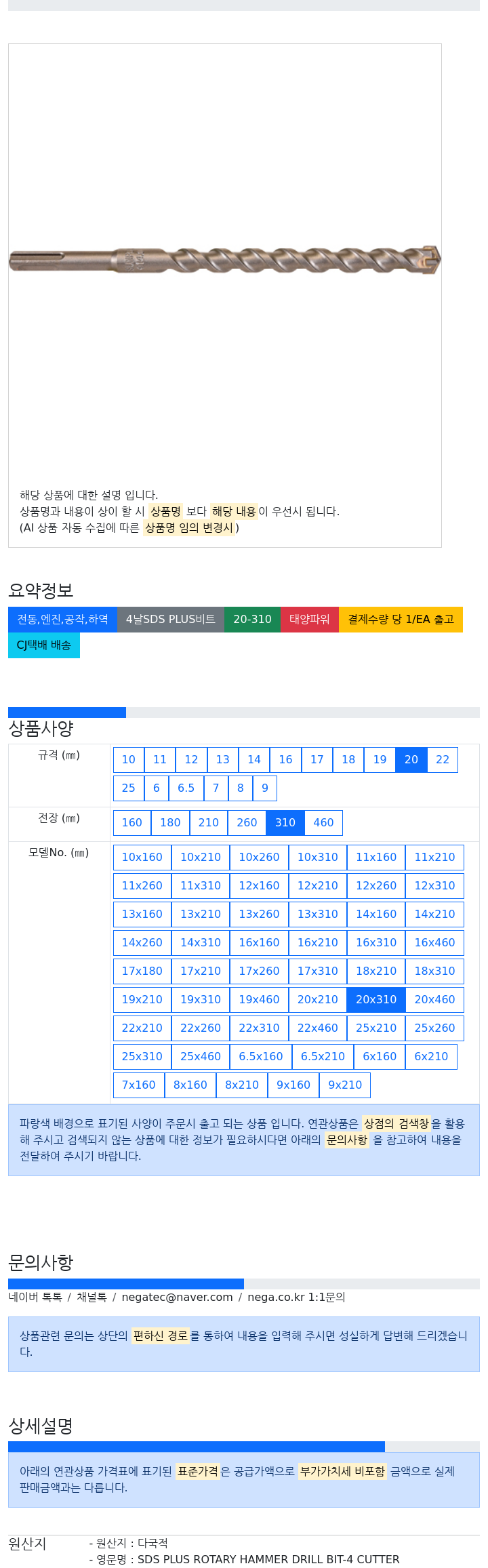Choose the 6.5 mm diameter option

pos(186,788)
